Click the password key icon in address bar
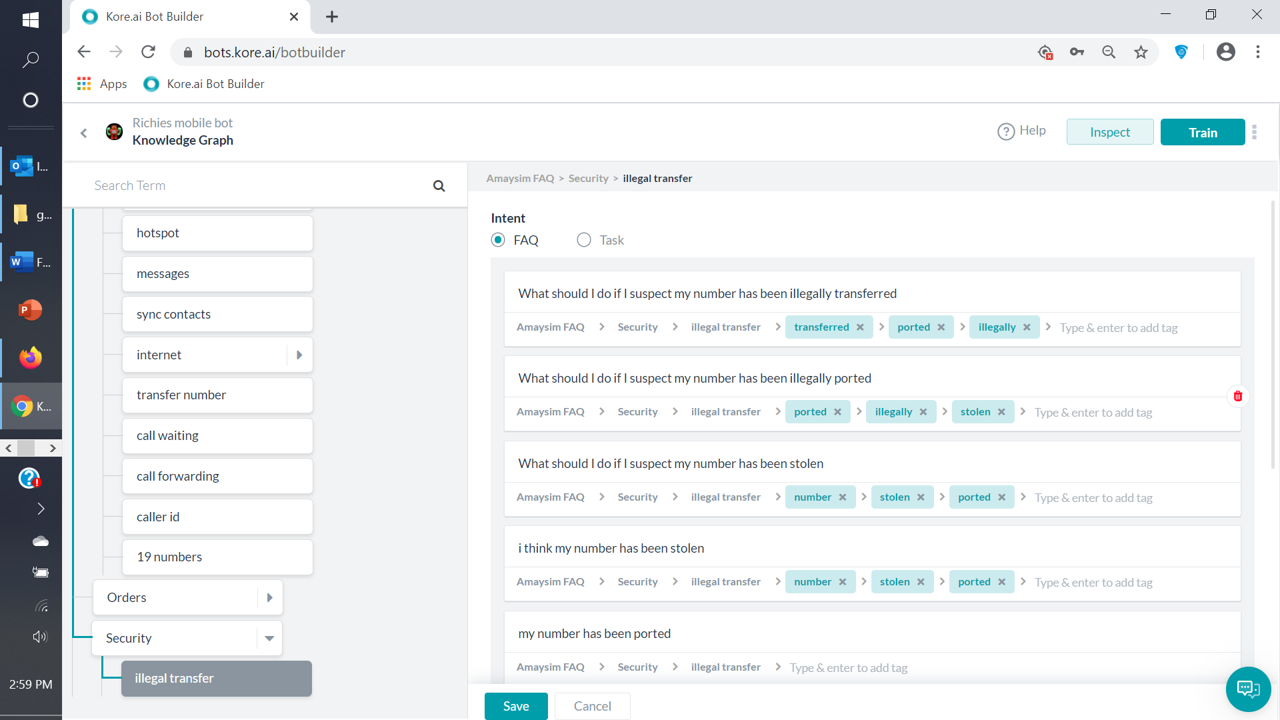 coord(1077,52)
